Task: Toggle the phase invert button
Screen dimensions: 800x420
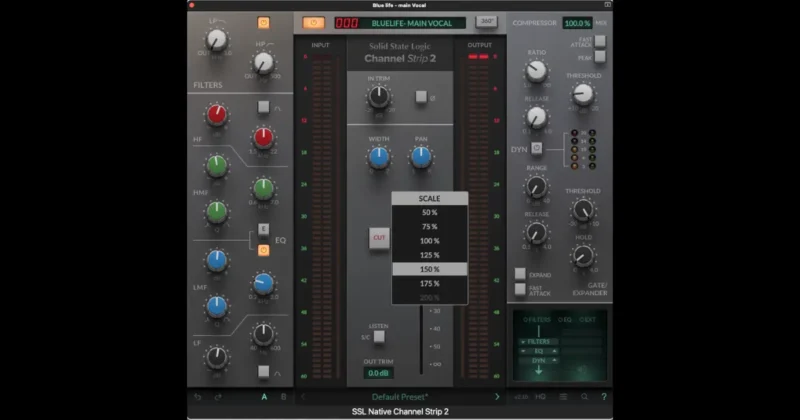Action: [x=421, y=96]
